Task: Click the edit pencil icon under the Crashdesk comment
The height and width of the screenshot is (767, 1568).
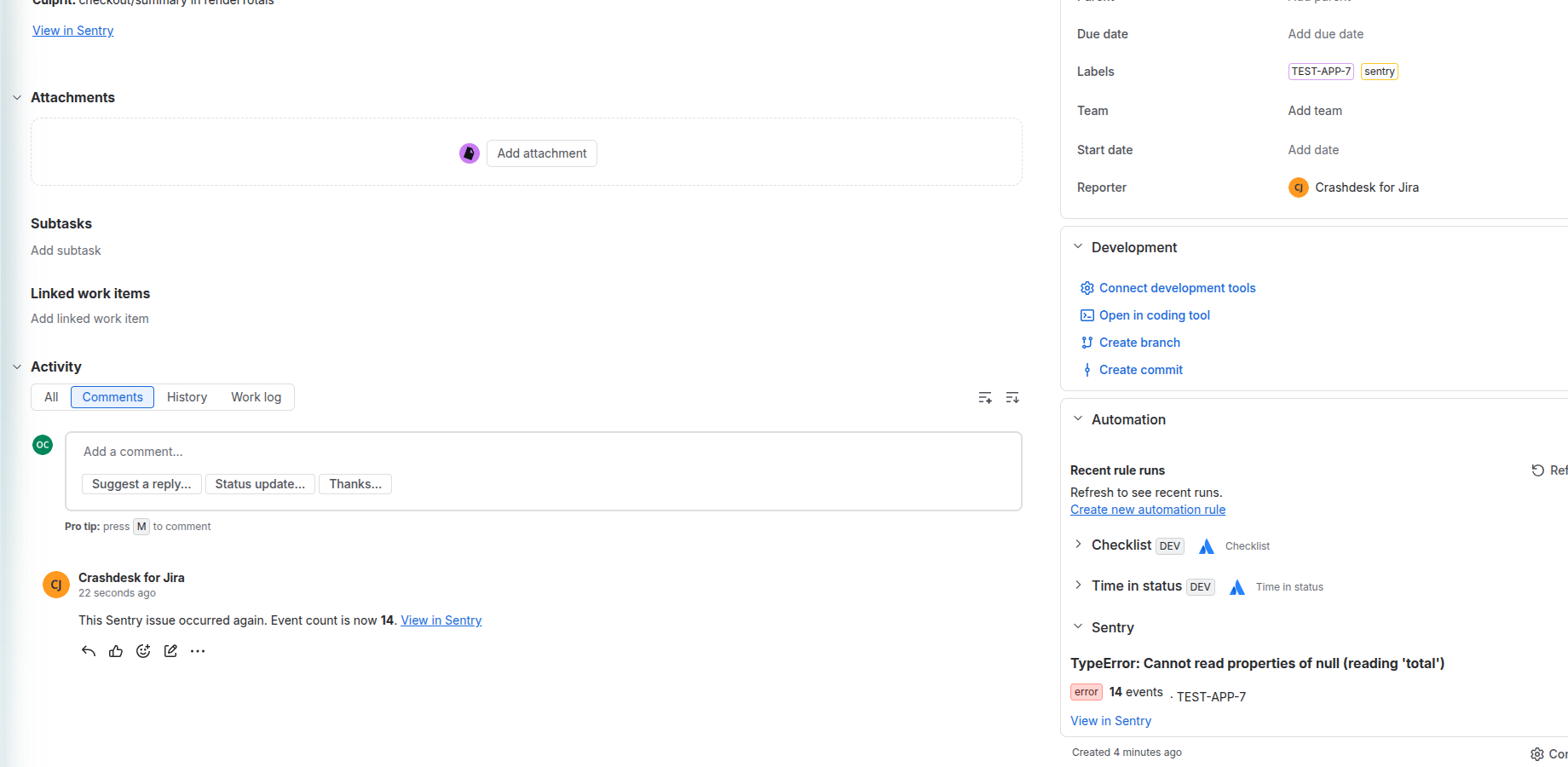Action: pyautogui.click(x=170, y=651)
